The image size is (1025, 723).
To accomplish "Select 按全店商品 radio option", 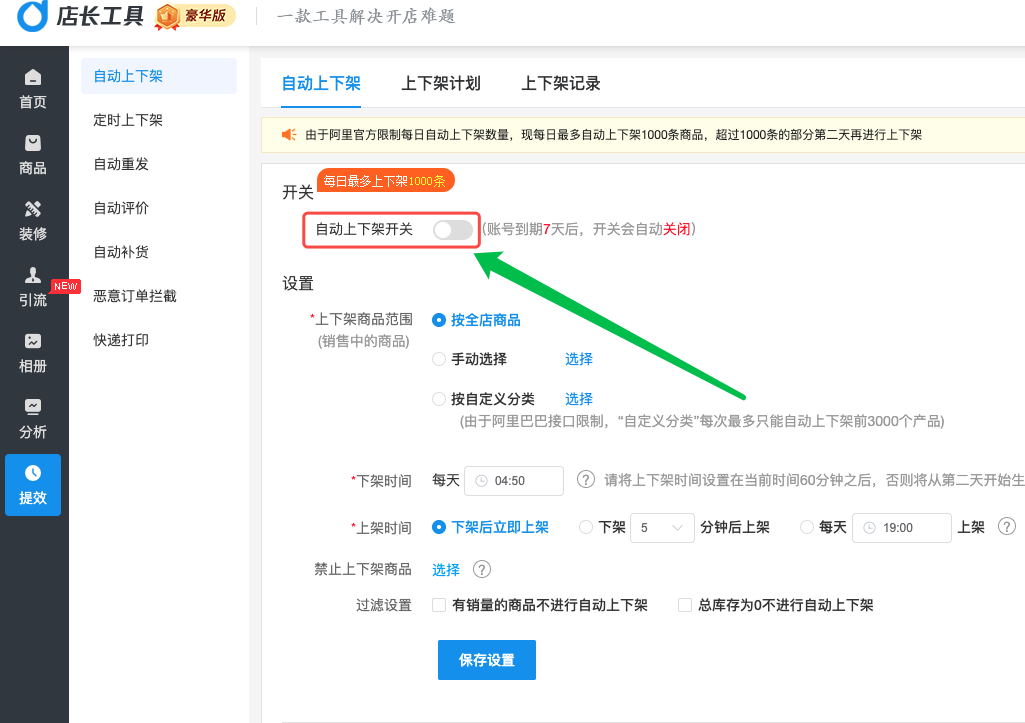I will (439, 320).
